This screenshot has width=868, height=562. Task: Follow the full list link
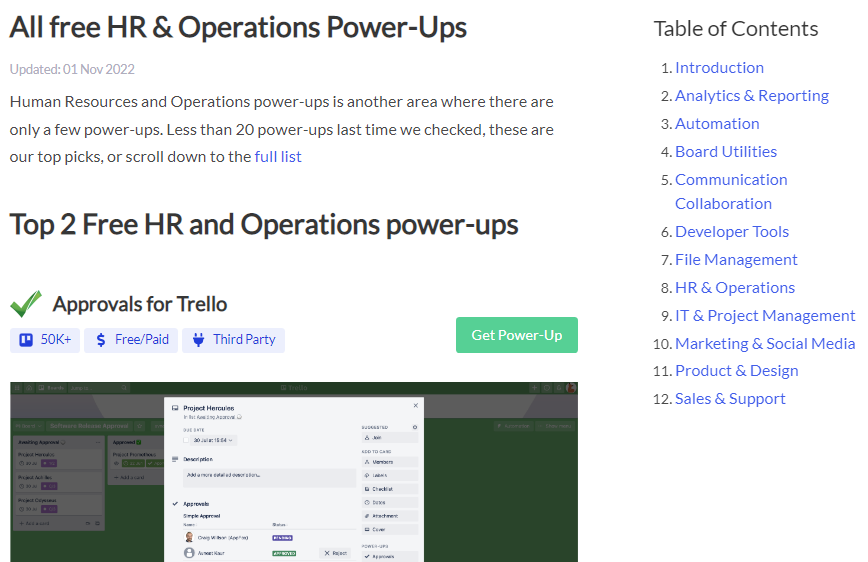[x=278, y=157]
